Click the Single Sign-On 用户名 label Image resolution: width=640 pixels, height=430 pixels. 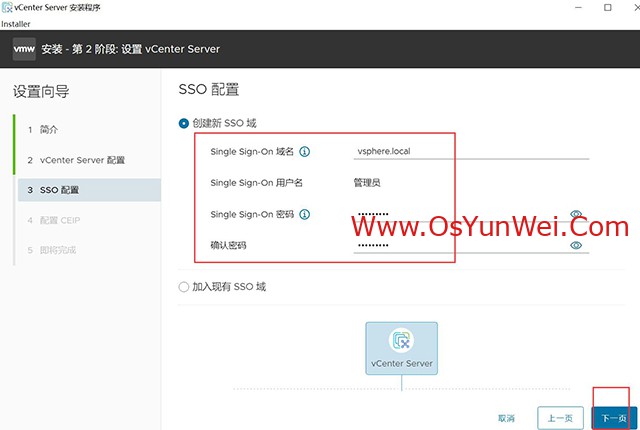coord(256,183)
